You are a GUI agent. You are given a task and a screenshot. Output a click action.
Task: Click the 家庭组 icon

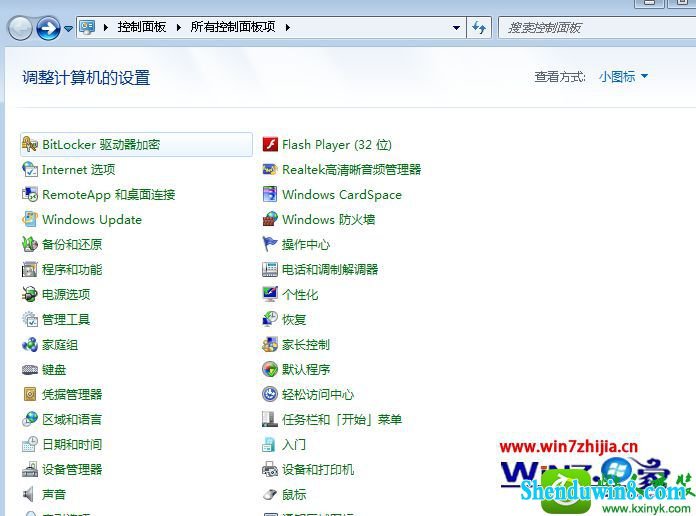30,344
